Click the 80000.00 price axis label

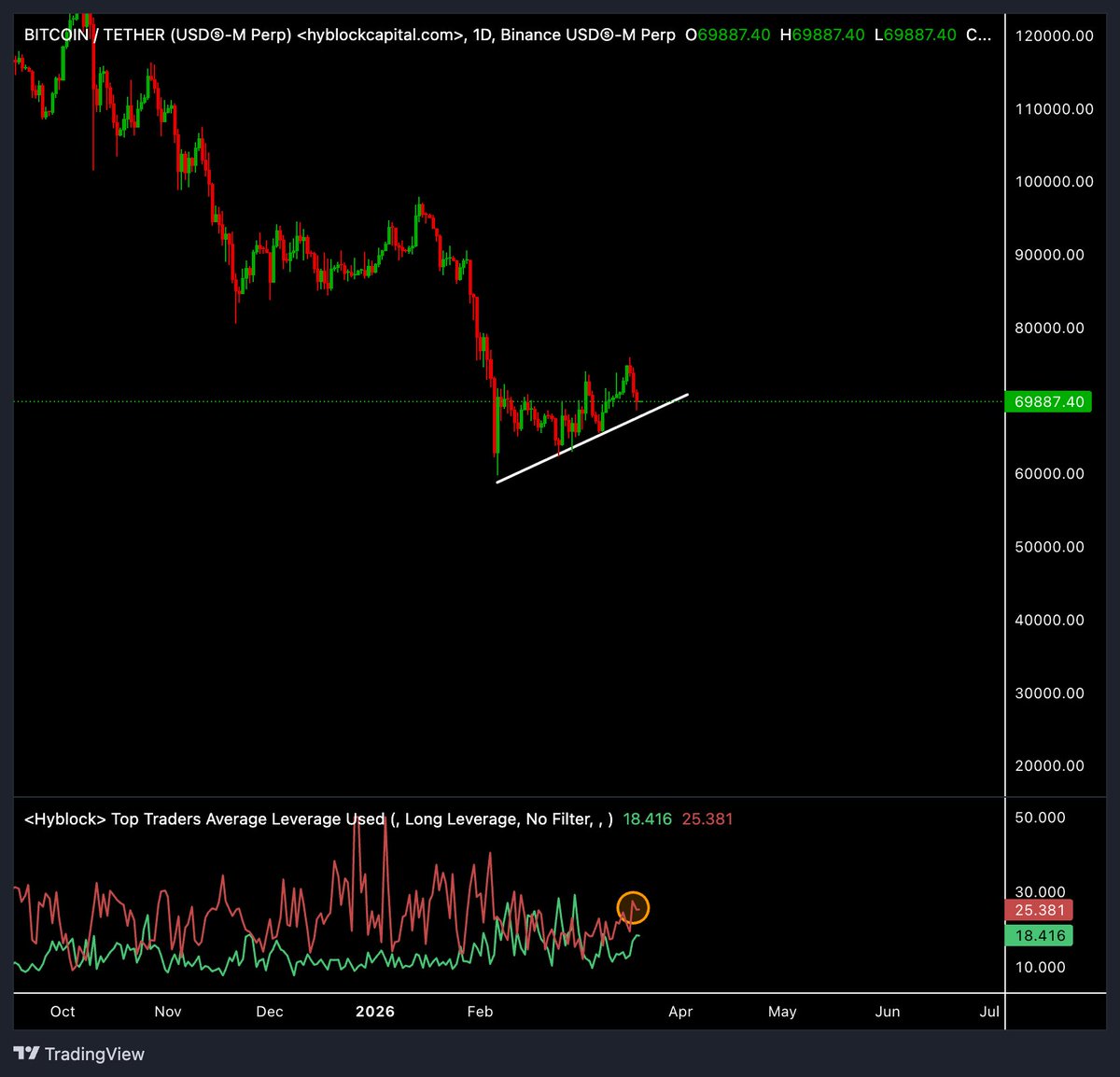[x=1050, y=328]
